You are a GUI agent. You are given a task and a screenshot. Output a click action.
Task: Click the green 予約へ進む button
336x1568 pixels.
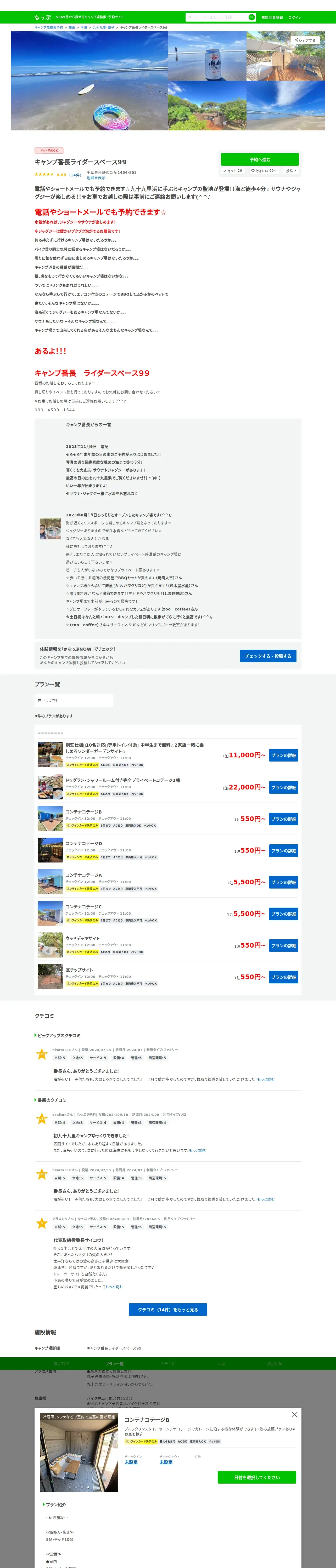260,159
